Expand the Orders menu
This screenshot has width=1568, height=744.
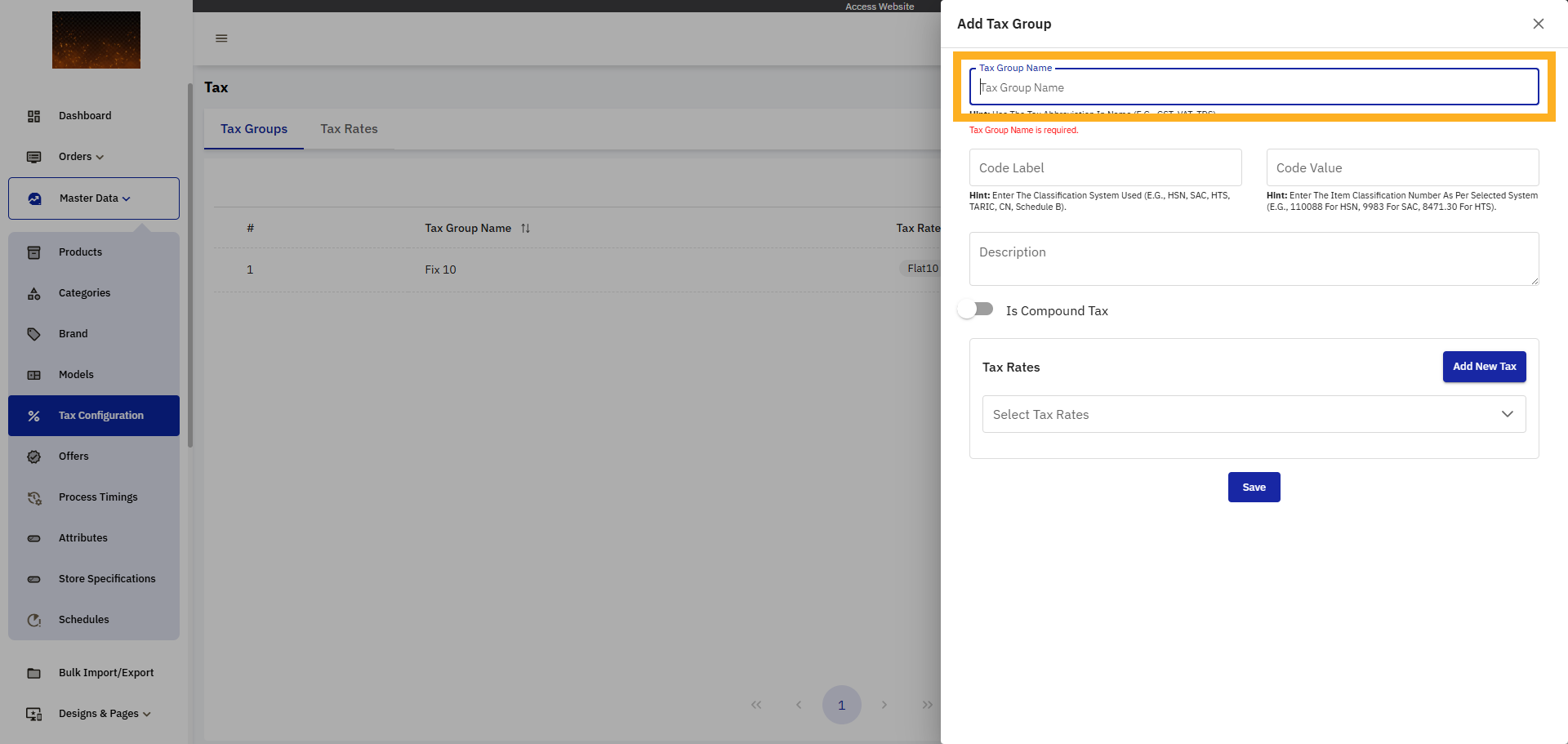coord(79,157)
